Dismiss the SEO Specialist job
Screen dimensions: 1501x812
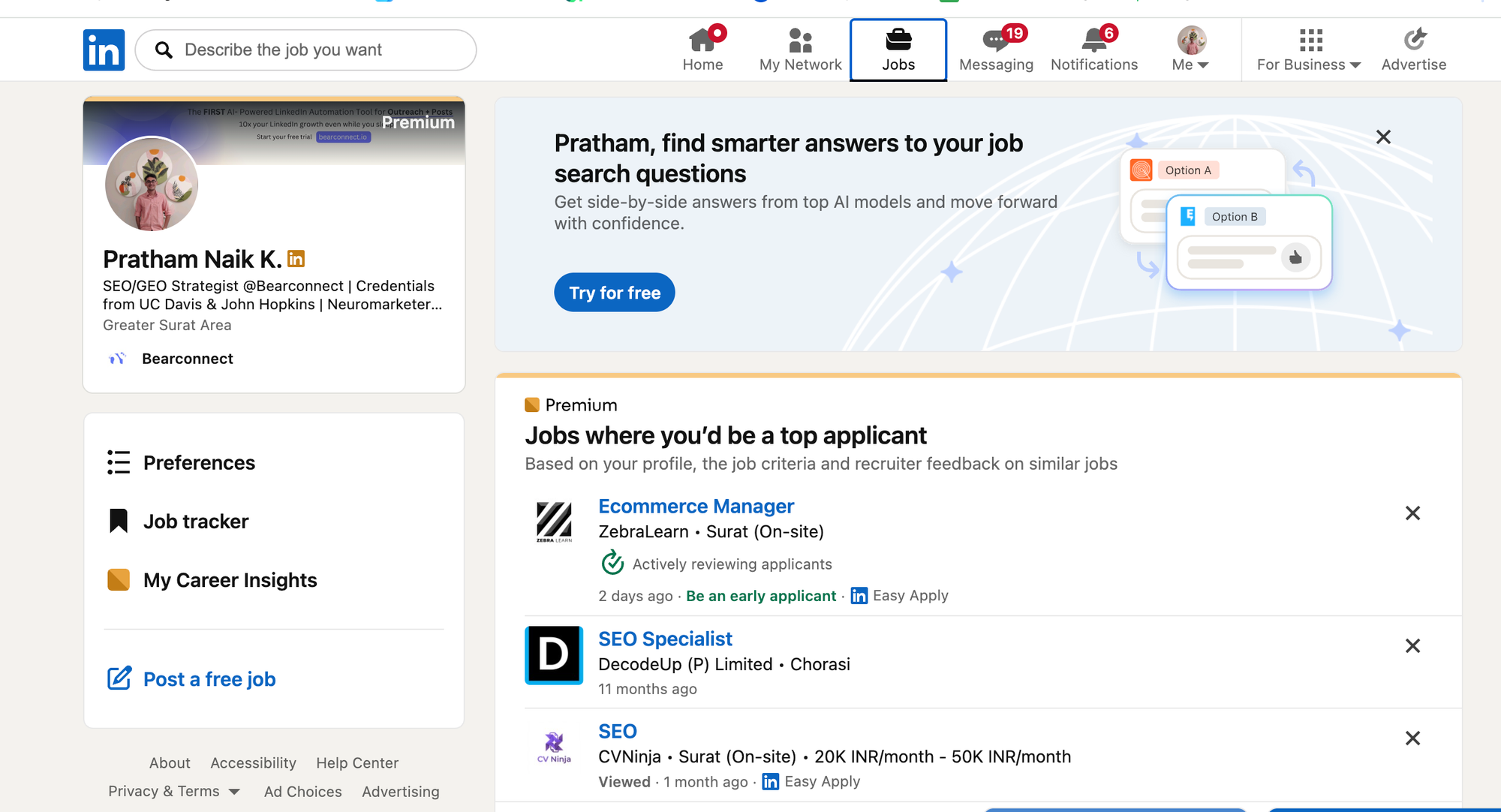tap(1412, 645)
